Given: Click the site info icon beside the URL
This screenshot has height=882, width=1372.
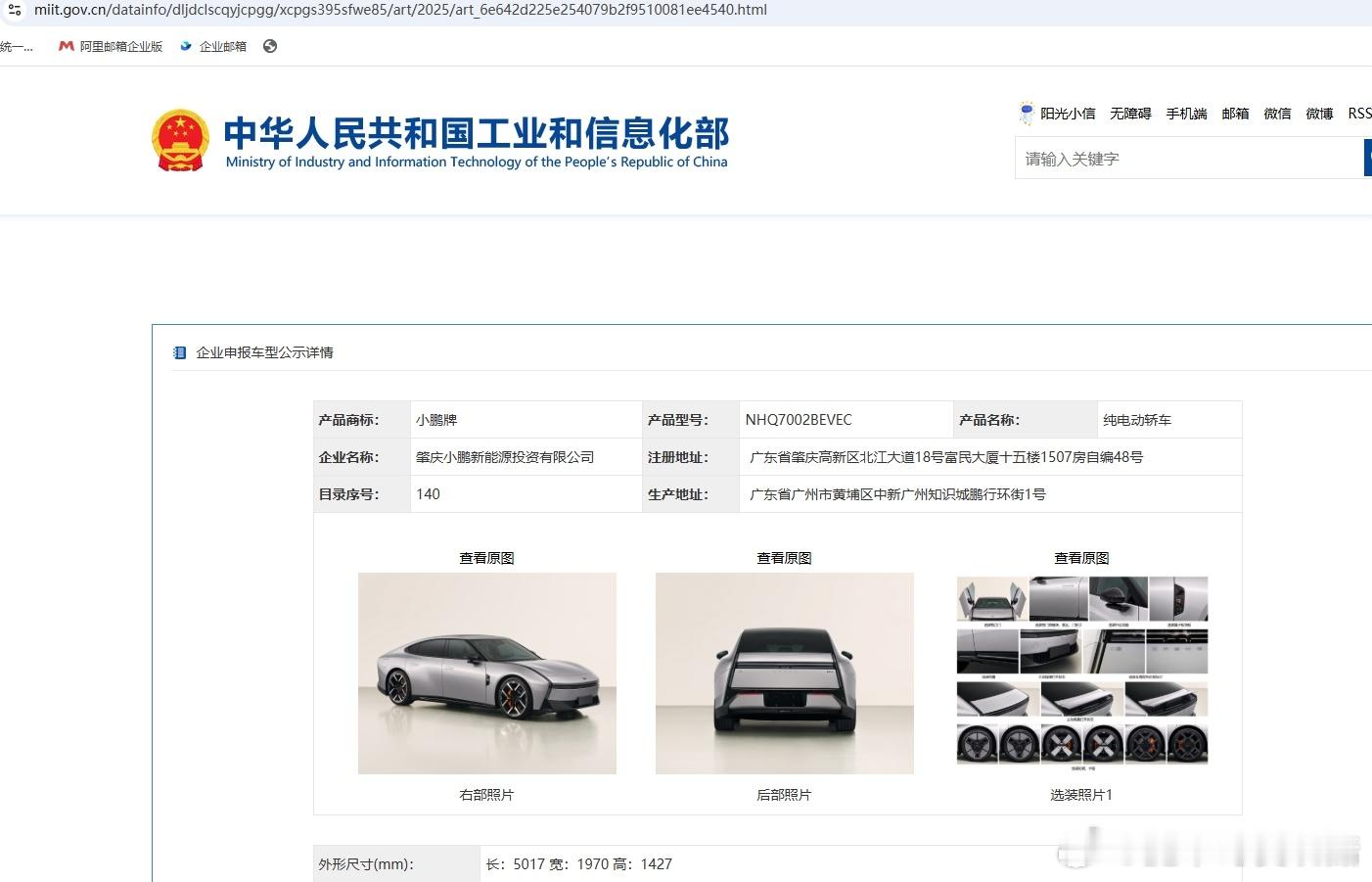Looking at the screenshot, I should (14, 10).
